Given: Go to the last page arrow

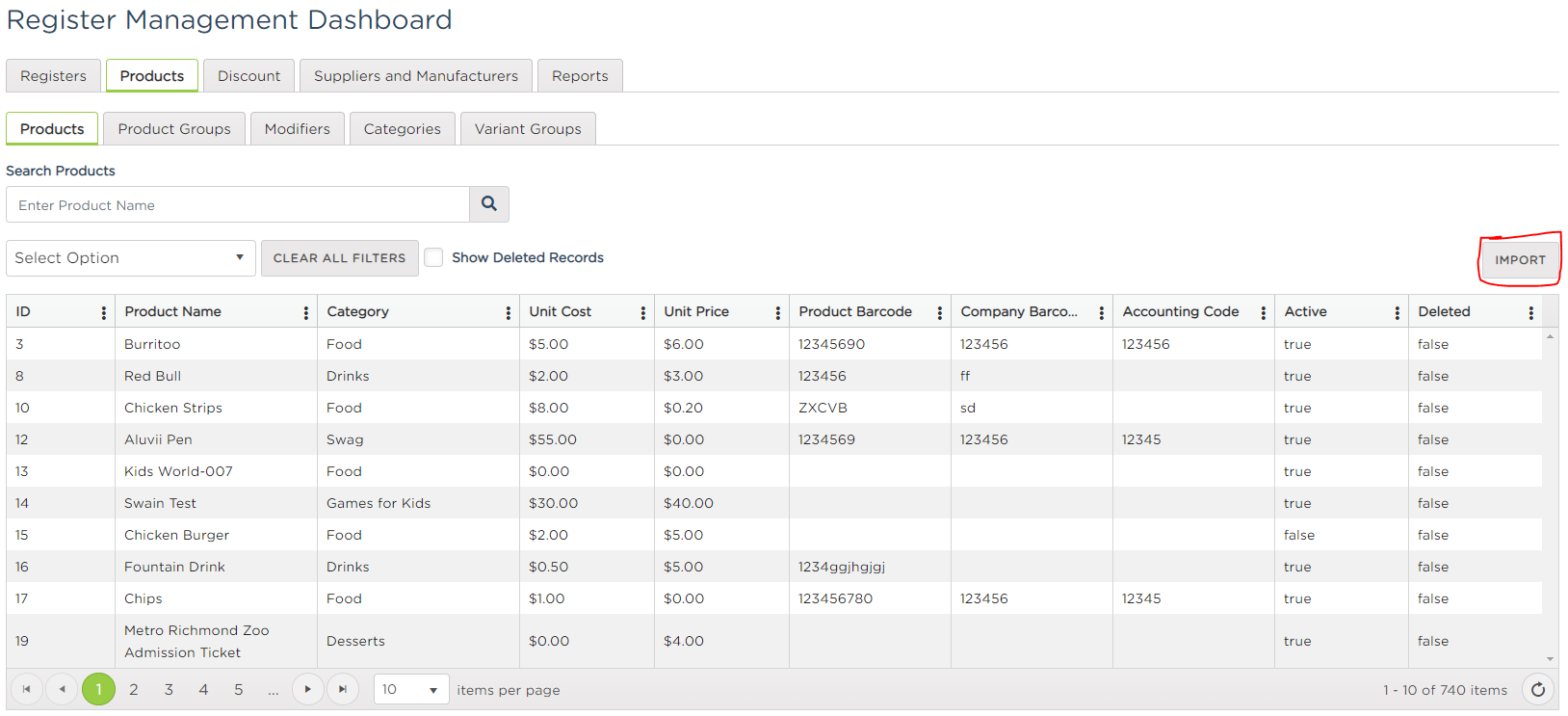Looking at the screenshot, I should 343,689.
